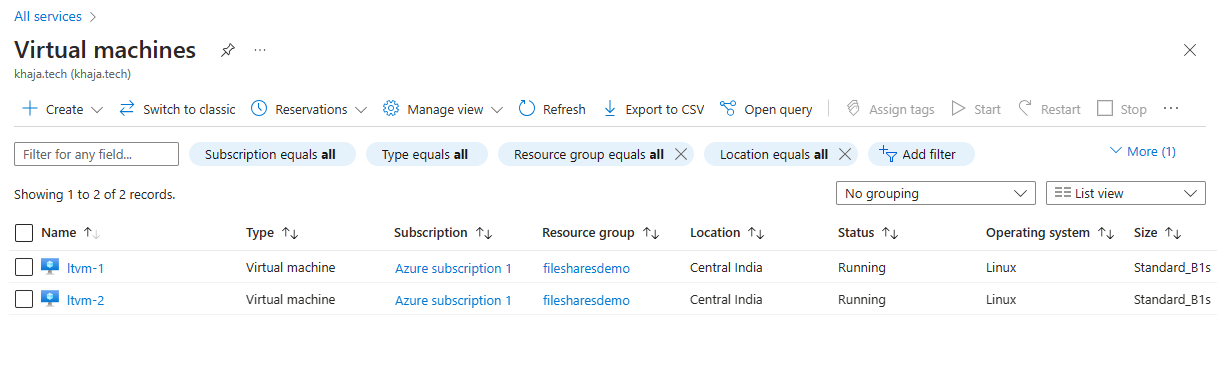Remove the Location filter
Image resolution: width=1217 pixels, height=389 pixels.
(x=845, y=154)
